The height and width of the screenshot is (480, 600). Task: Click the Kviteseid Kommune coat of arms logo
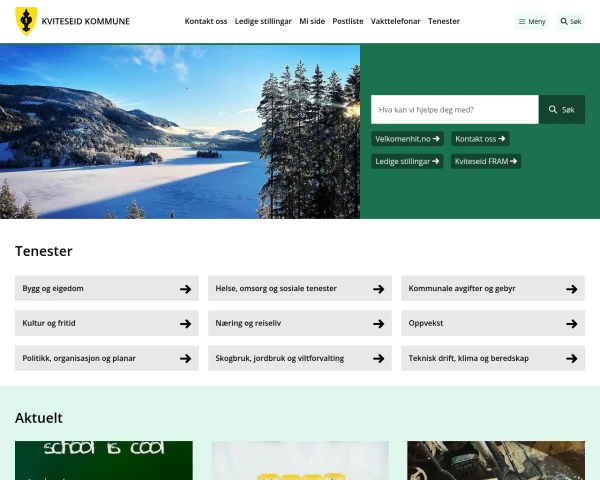(x=25, y=21)
